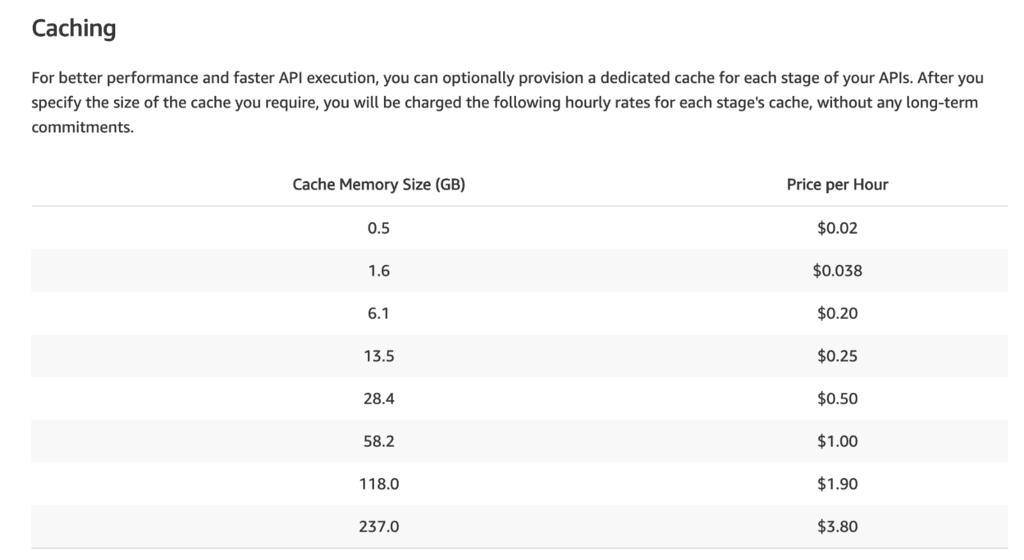Click the caching description paragraph text
Viewport: 1024px width, 560px height.
500,103
